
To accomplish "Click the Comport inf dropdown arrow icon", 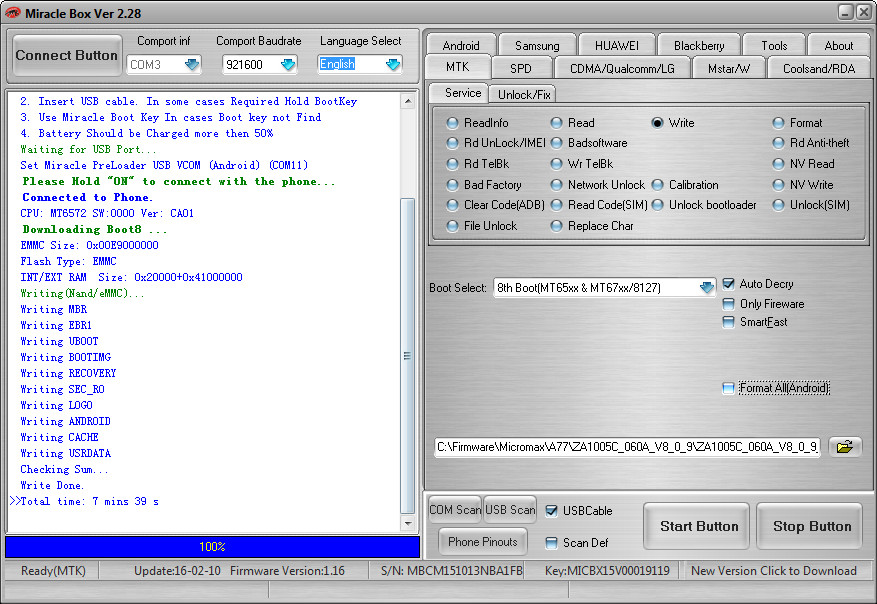I will pos(192,64).
